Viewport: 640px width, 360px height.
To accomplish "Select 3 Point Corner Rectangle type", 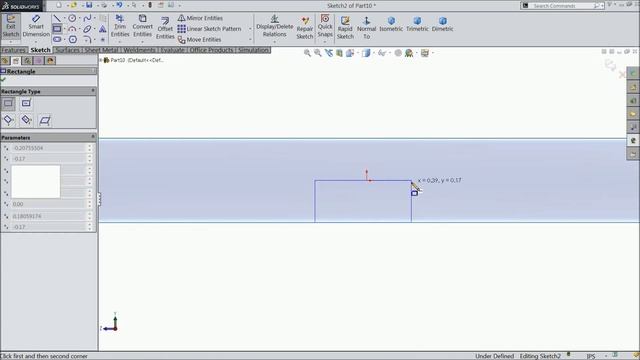I will [x=8, y=120].
